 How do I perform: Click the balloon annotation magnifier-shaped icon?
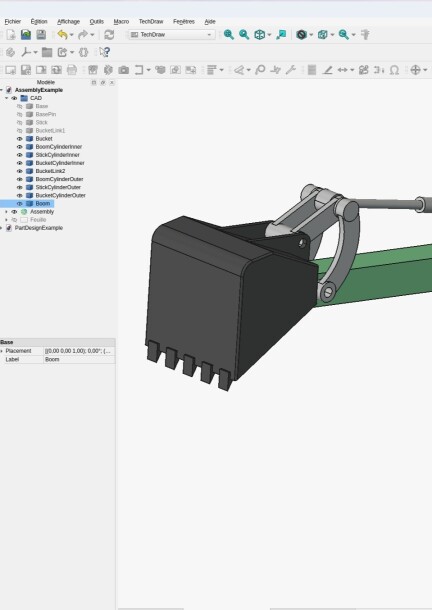[260, 70]
